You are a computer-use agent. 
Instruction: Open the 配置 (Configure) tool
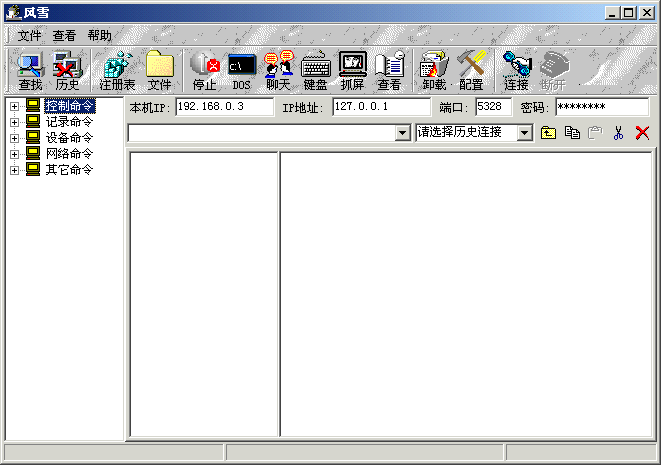pos(471,71)
